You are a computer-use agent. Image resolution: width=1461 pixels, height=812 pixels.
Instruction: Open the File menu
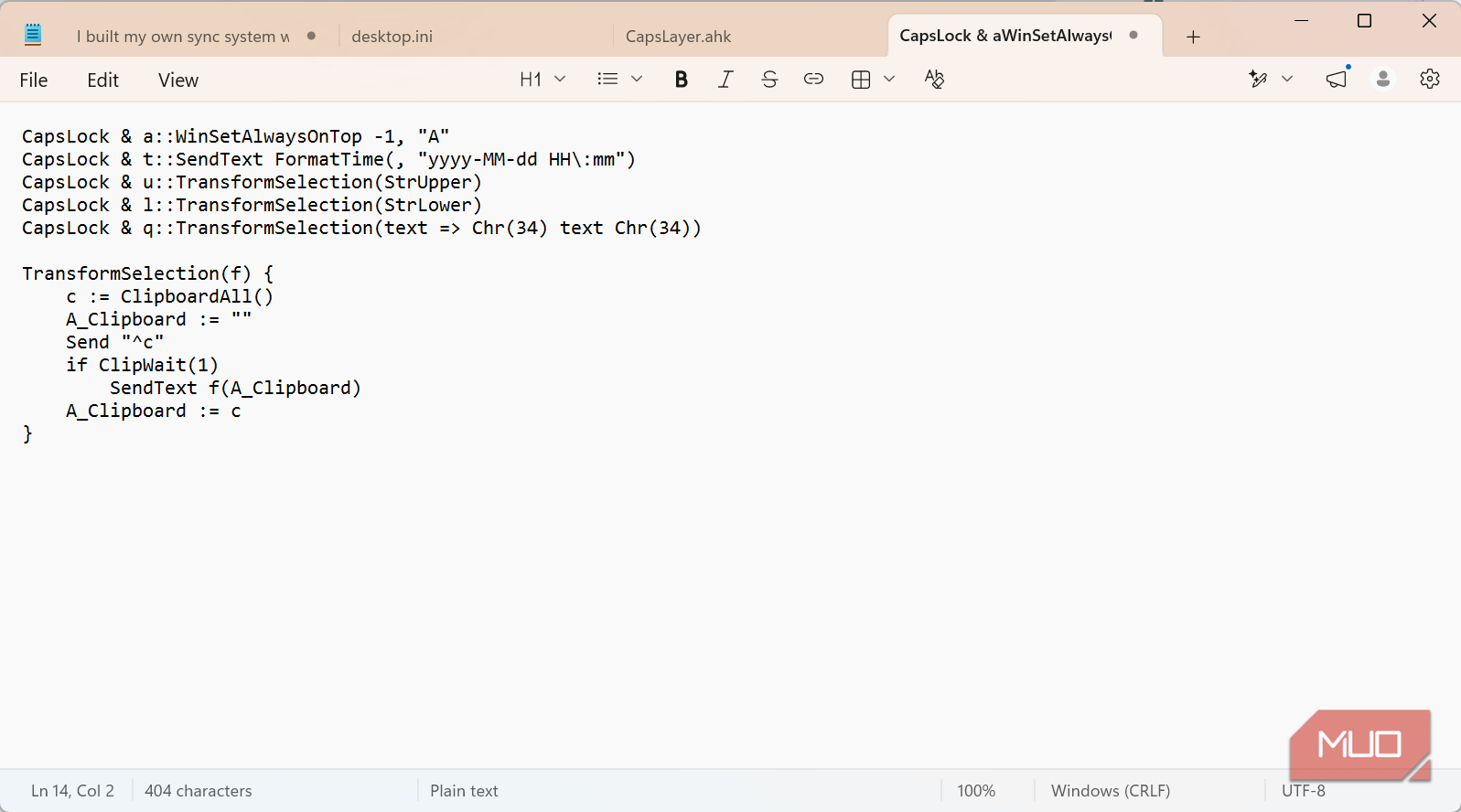(34, 80)
